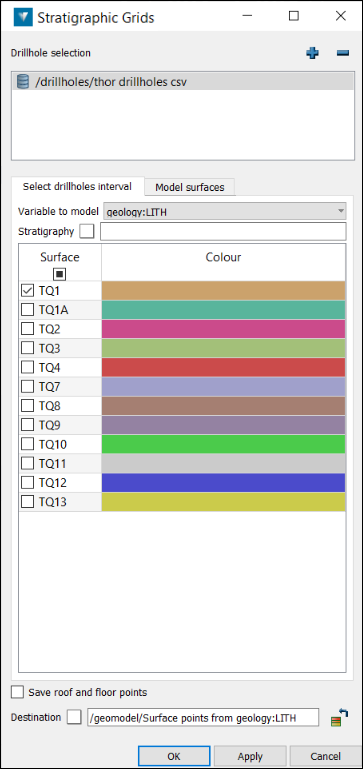The width and height of the screenshot is (363, 769).
Task: Tick the TQ7 surface checkbox
Action: pyautogui.click(x=27, y=386)
